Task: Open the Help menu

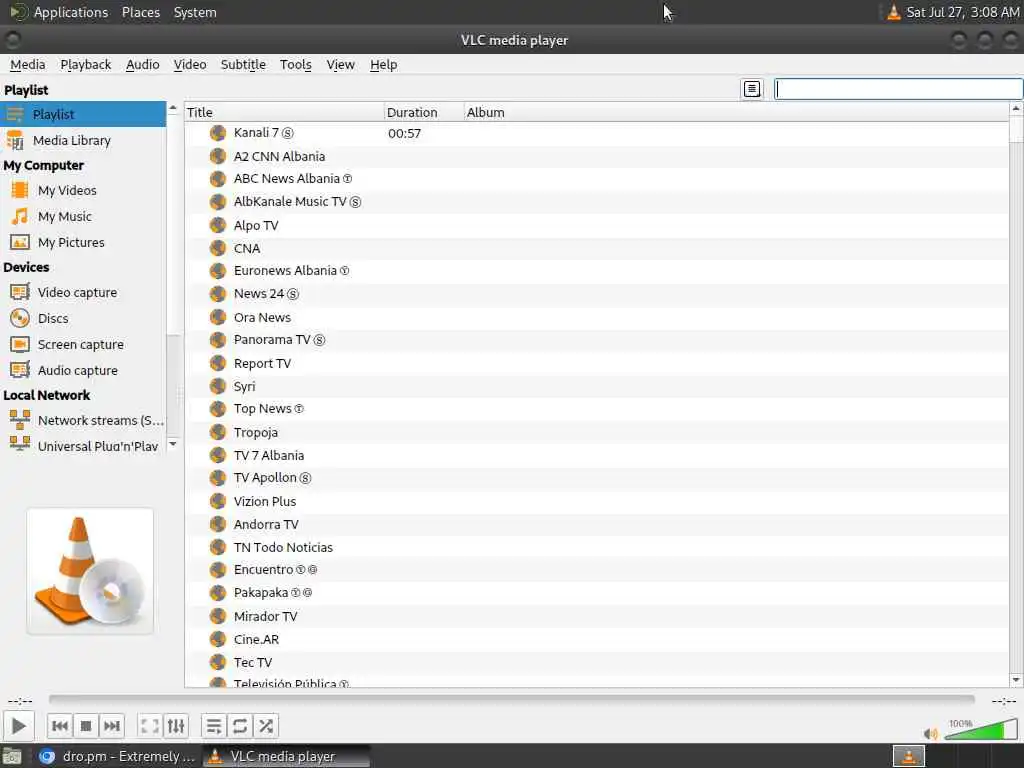Action: 383,65
